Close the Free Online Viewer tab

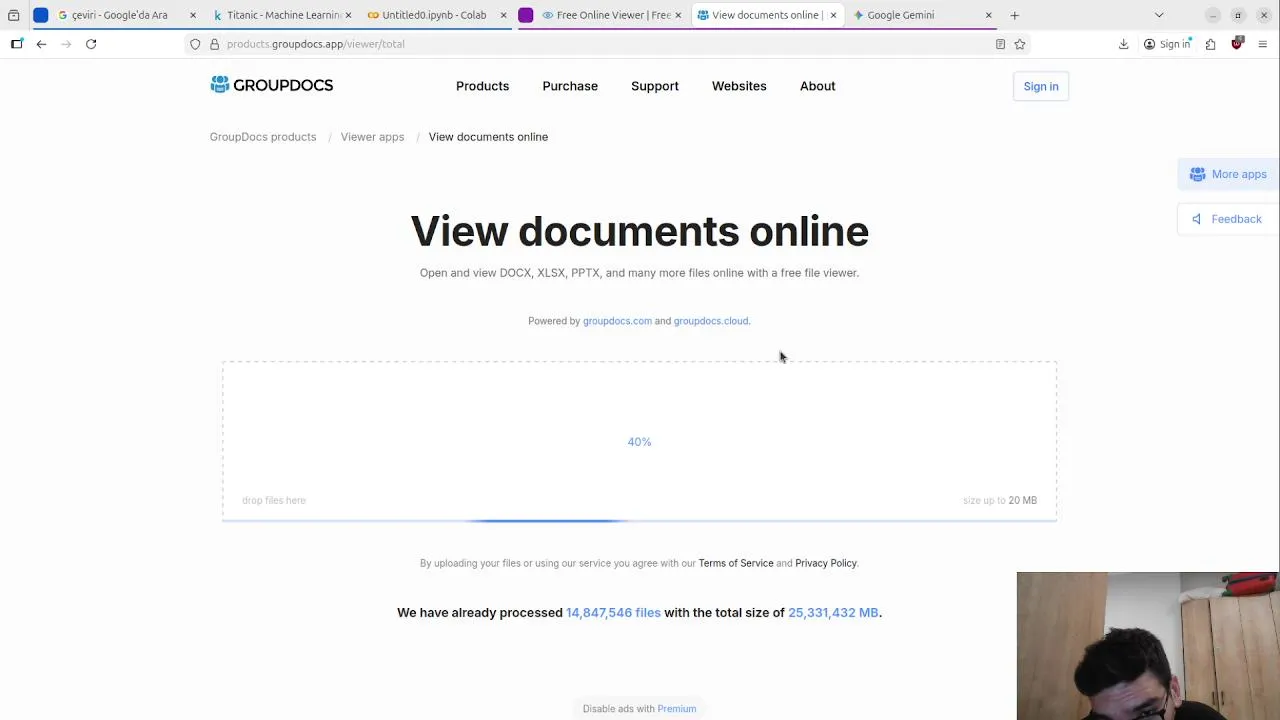(x=678, y=15)
